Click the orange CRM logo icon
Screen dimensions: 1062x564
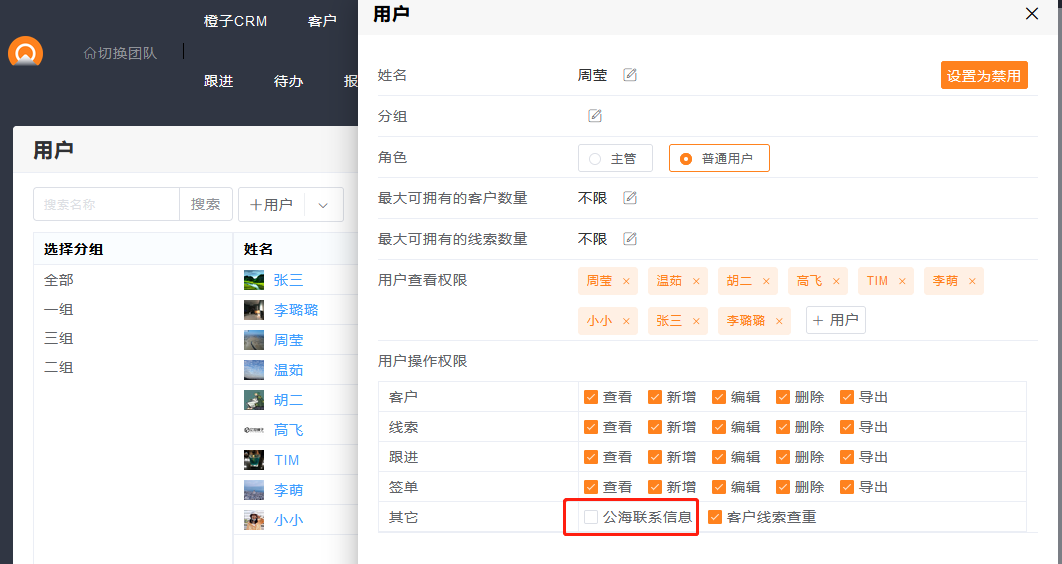(x=25, y=52)
